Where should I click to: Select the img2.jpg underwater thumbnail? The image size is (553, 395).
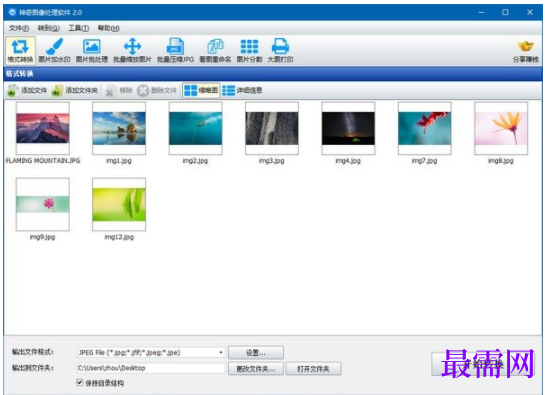(195, 128)
